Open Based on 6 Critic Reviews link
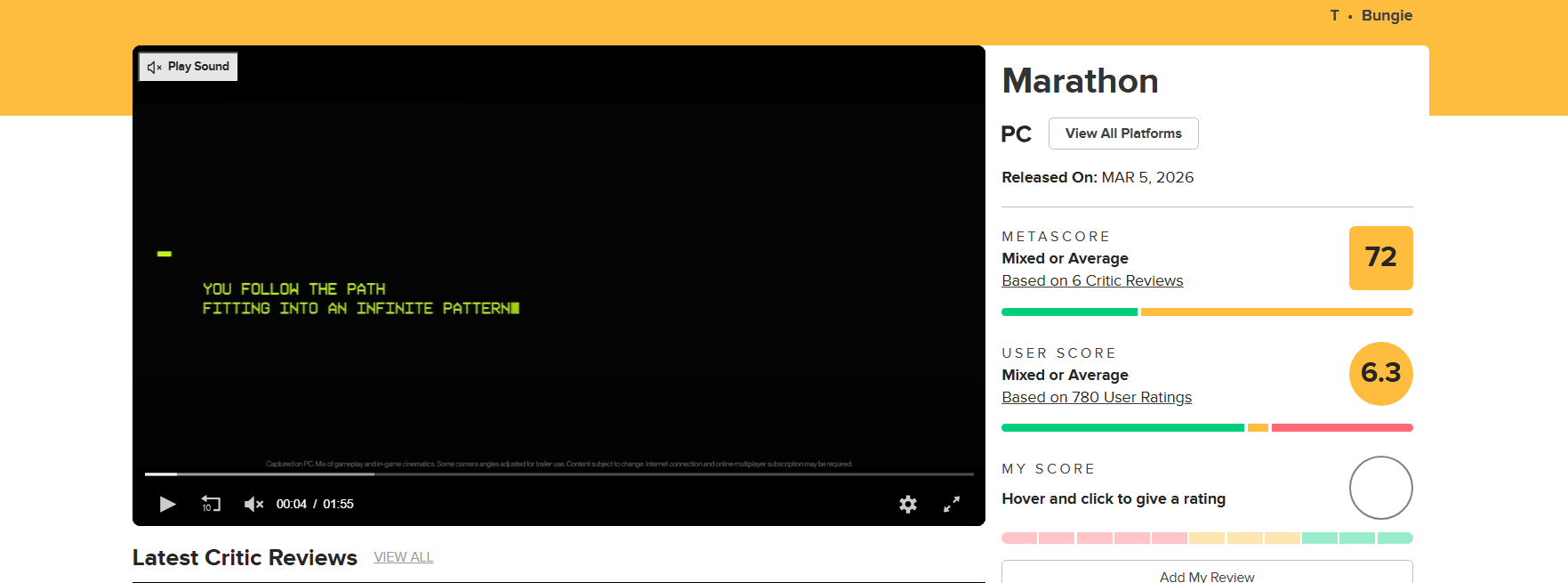 [x=1092, y=281]
